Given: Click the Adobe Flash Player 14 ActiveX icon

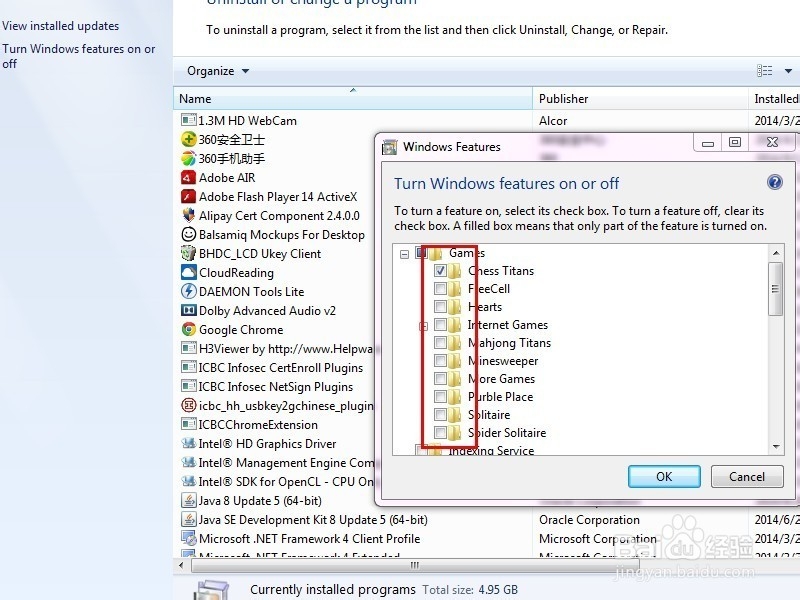Looking at the screenshot, I should coord(189,196).
